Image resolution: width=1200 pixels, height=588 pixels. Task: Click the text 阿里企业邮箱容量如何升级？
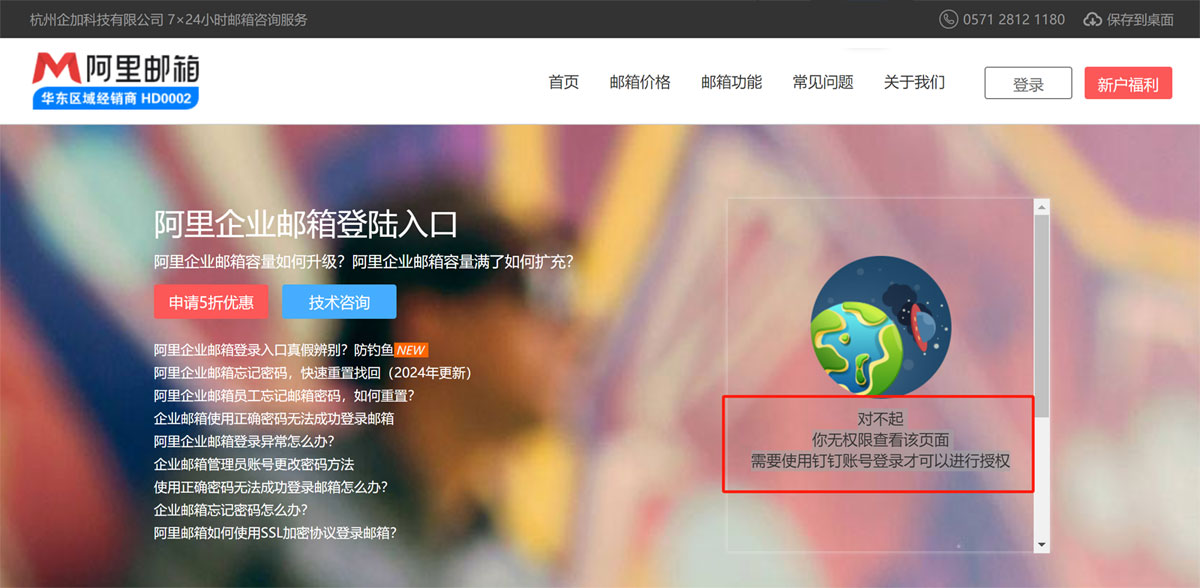click(x=251, y=262)
